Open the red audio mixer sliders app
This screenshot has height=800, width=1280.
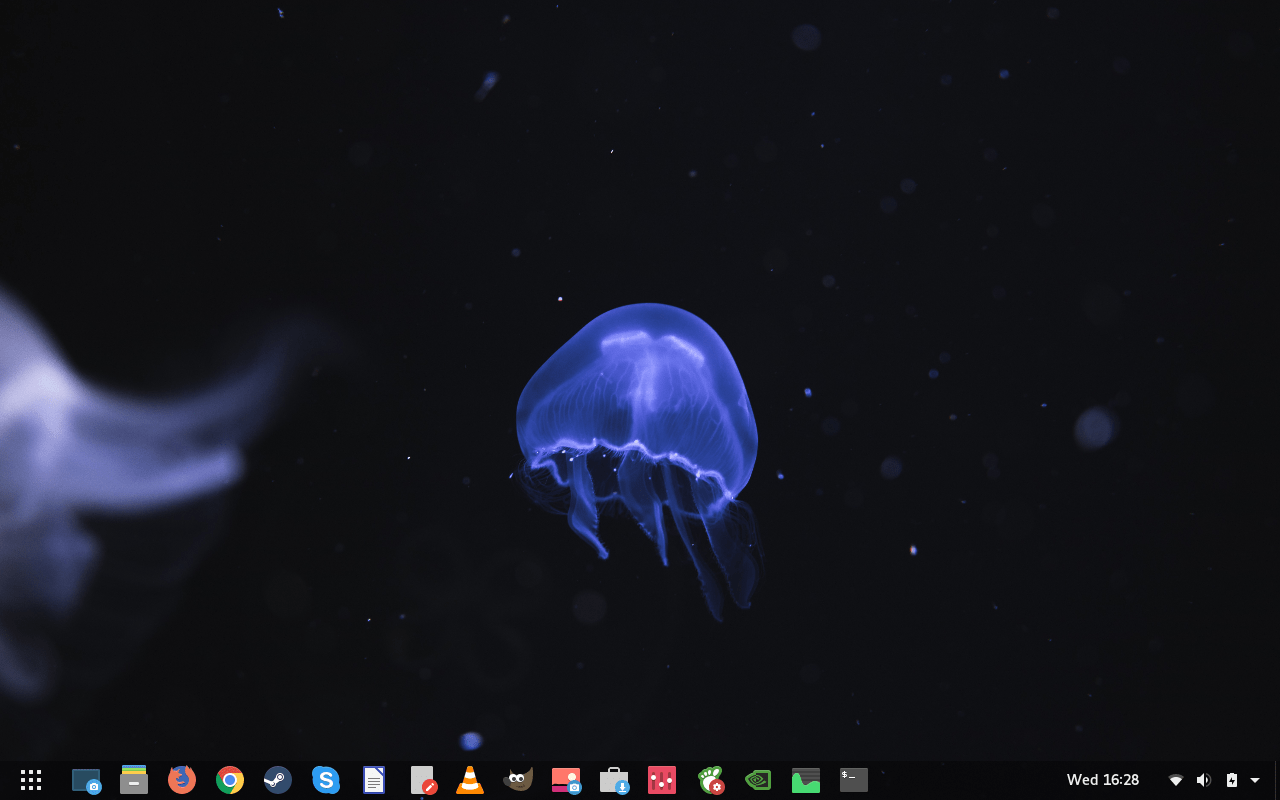click(662, 780)
